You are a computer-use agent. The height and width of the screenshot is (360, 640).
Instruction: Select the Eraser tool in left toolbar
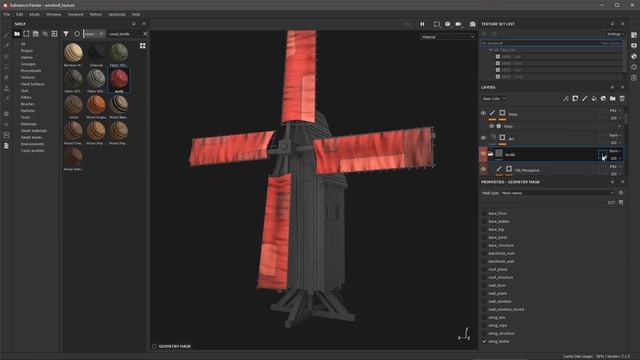(x=6, y=45)
